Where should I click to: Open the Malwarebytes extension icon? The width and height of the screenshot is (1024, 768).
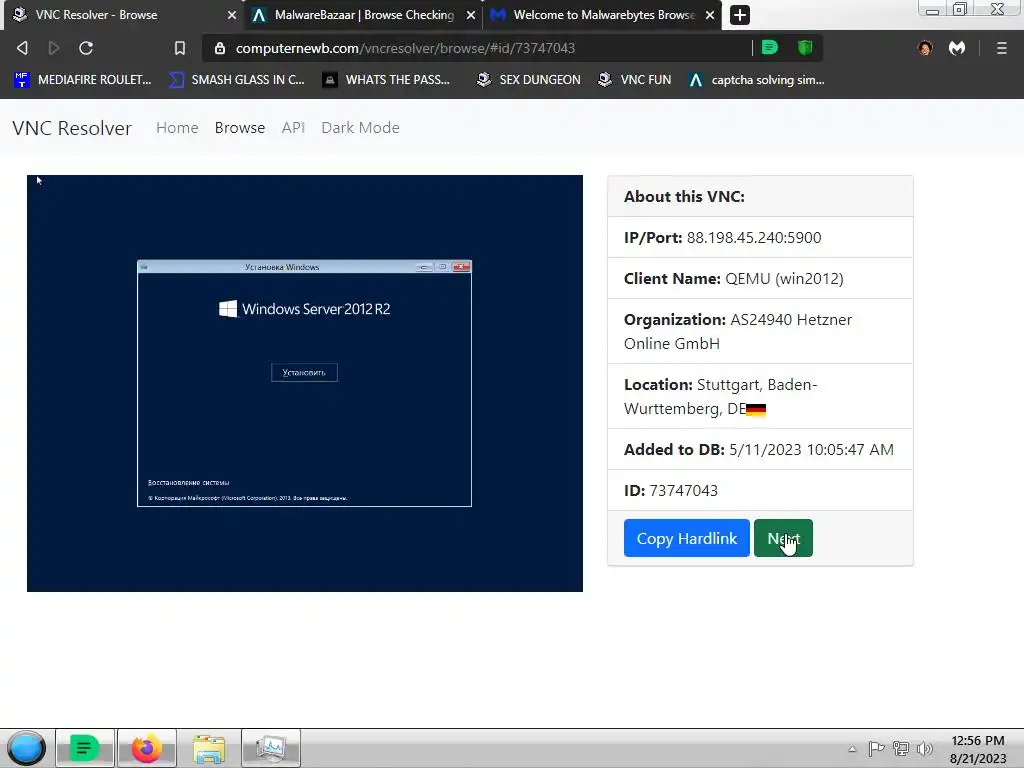pyautogui.click(x=957, y=48)
